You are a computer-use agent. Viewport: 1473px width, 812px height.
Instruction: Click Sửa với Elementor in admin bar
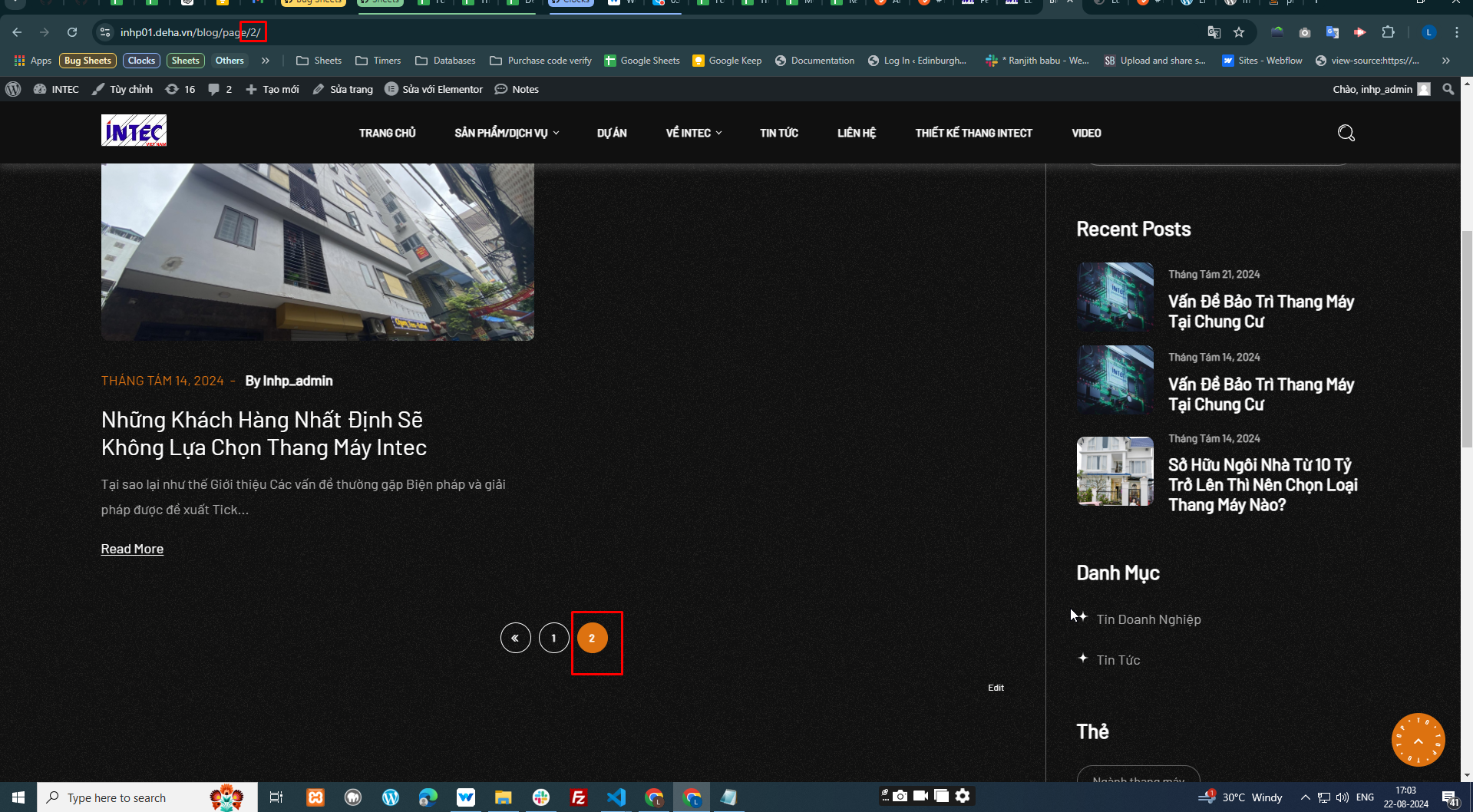(x=434, y=89)
